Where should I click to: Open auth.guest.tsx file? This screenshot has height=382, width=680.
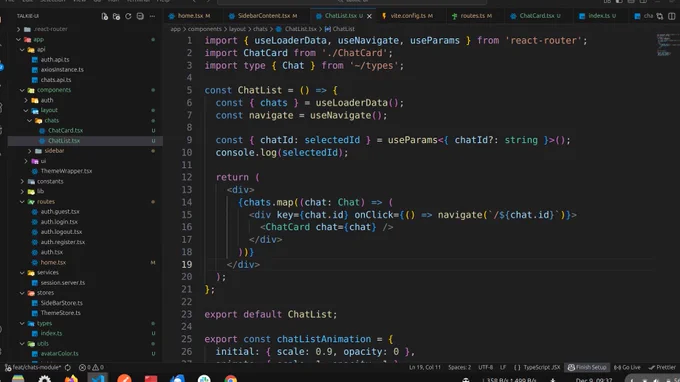[60, 212]
